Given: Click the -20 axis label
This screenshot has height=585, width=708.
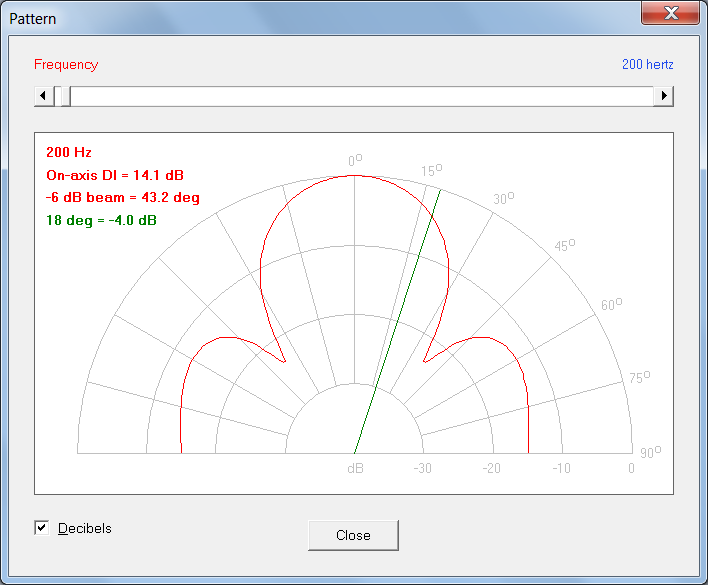Looking at the screenshot, I should 491,469.
